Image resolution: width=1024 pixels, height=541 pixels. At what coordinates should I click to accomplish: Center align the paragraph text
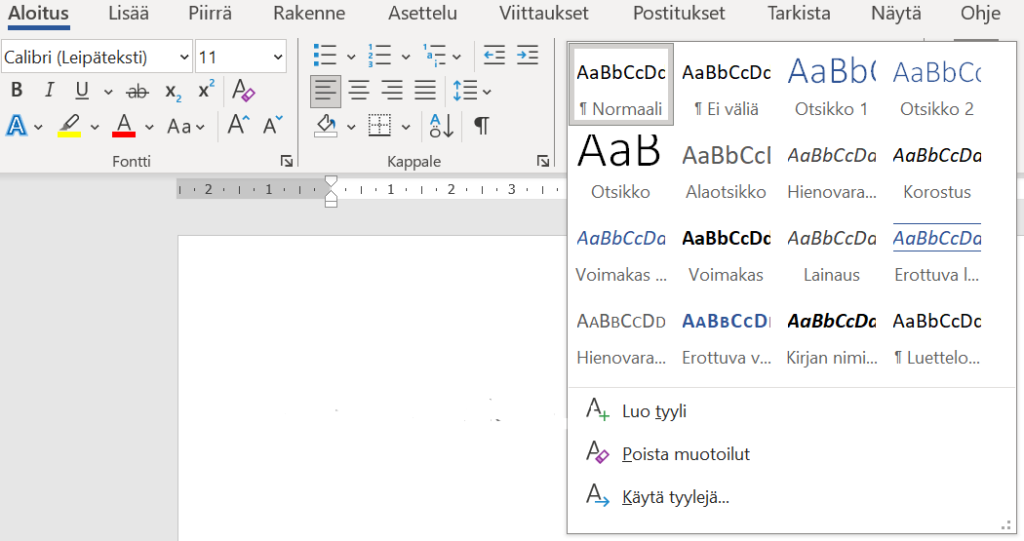coord(359,91)
